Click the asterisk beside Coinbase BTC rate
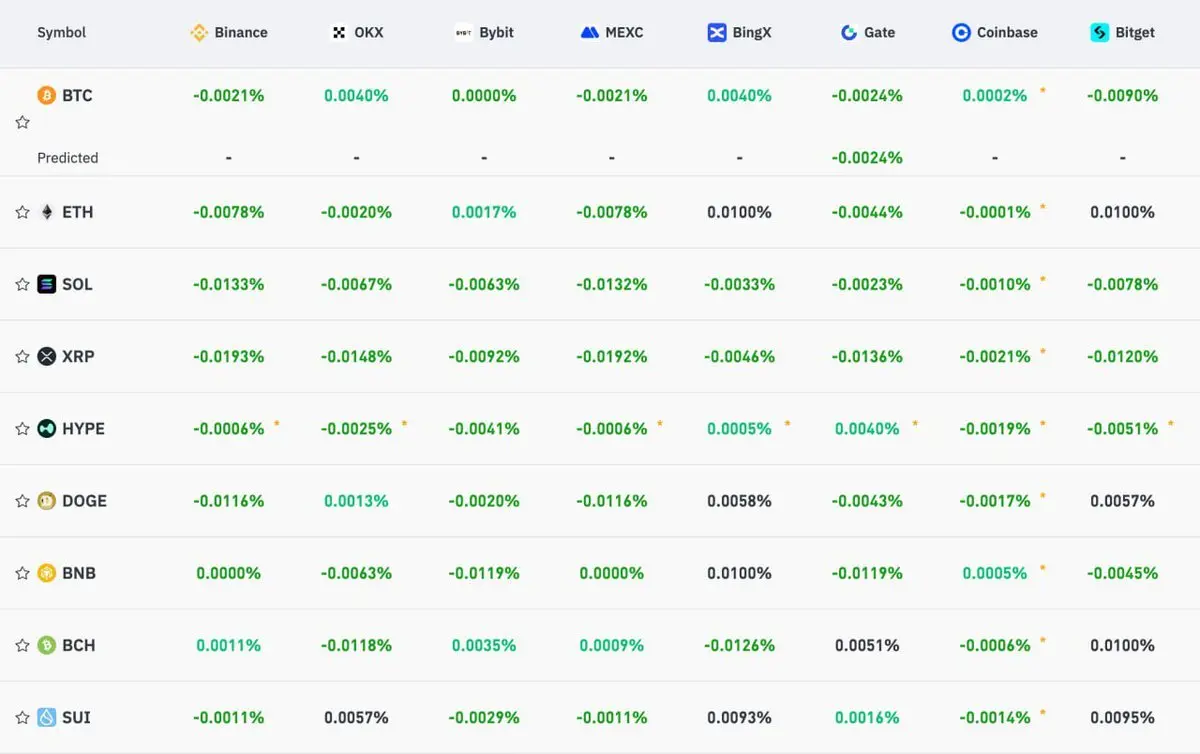This screenshot has height=754, width=1200. pyautogui.click(x=1043, y=91)
